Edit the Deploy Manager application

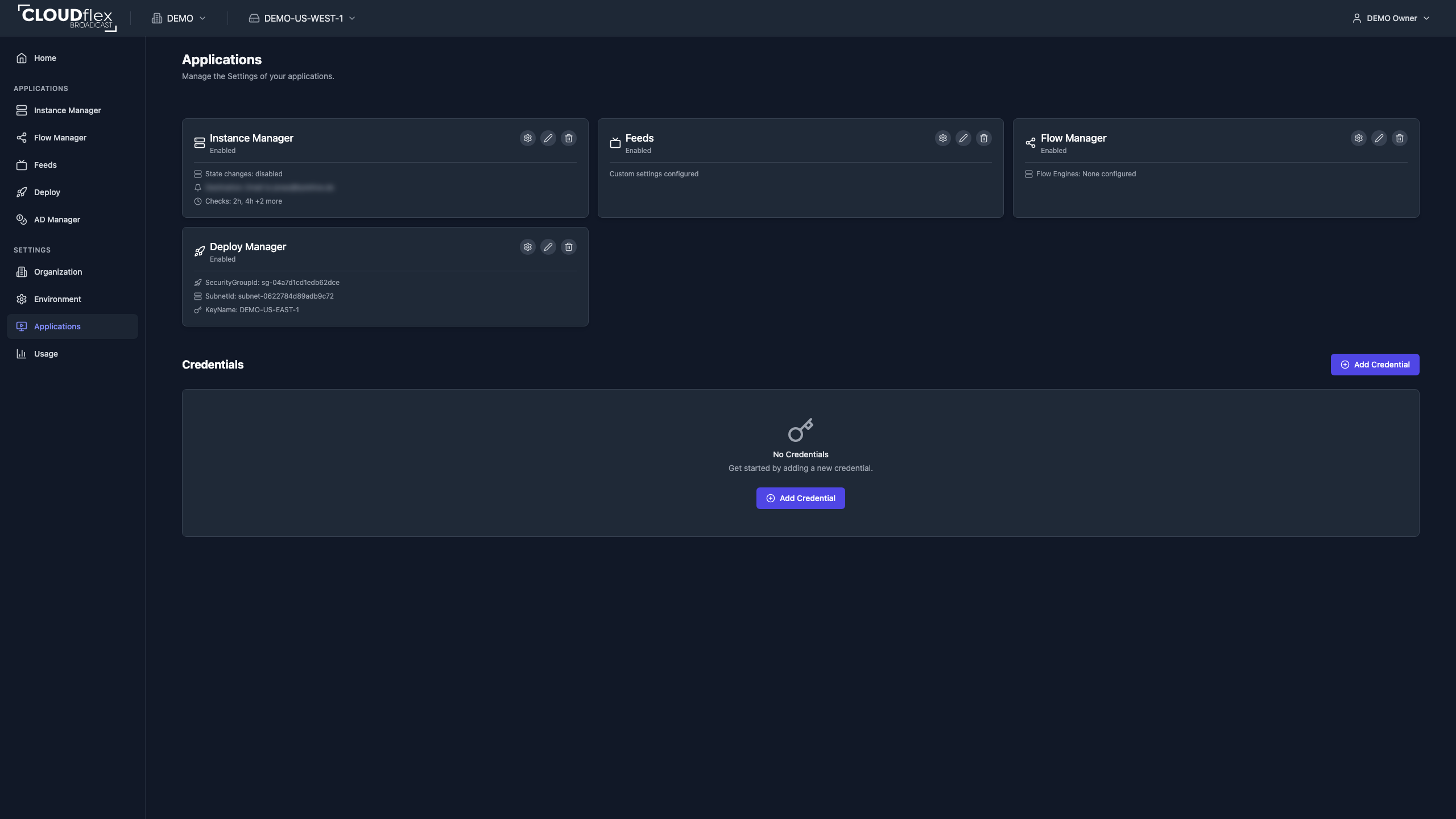click(548, 247)
